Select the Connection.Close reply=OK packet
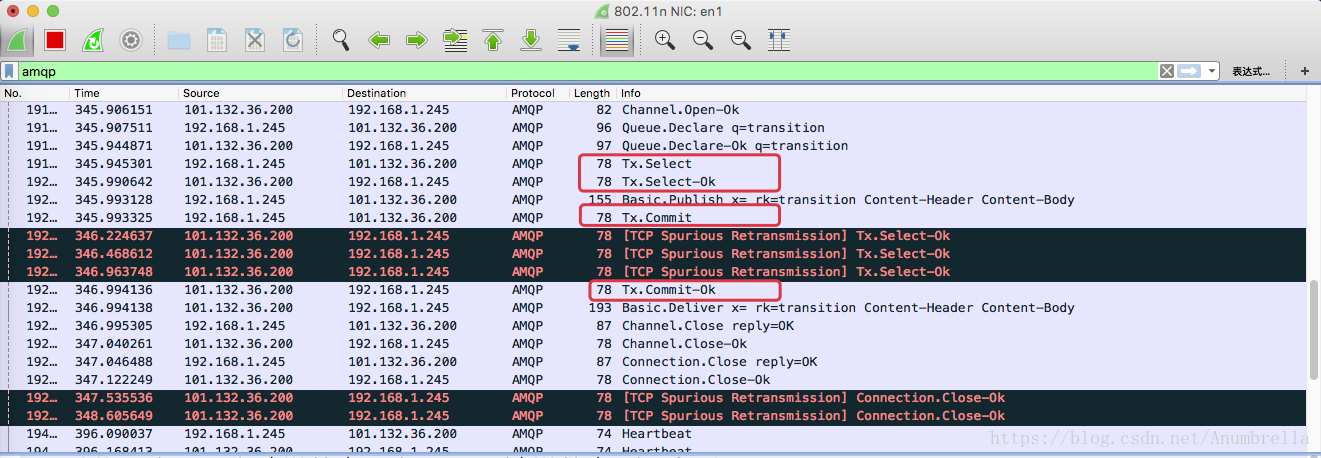The image size is (1321, 458). click(x=653, y=362)
